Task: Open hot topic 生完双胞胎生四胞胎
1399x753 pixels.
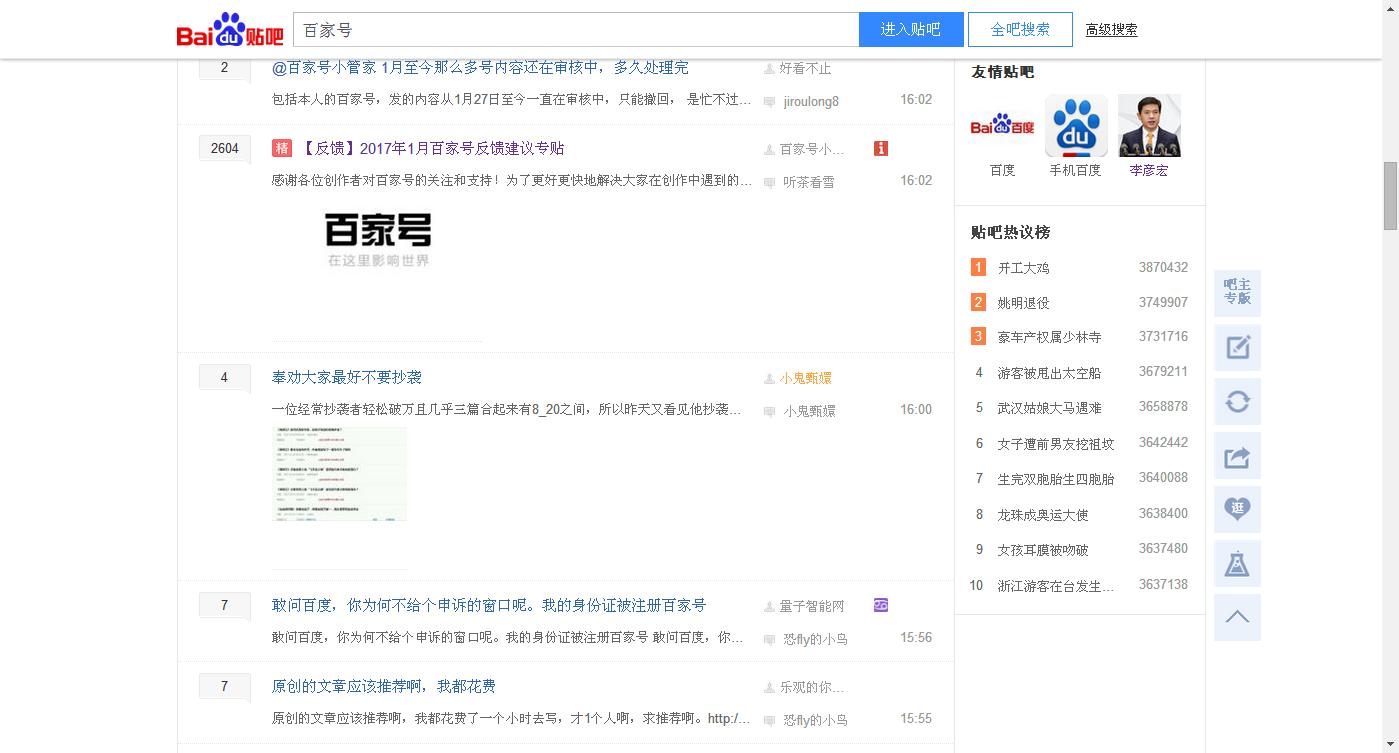Action: coord(1055,479)
